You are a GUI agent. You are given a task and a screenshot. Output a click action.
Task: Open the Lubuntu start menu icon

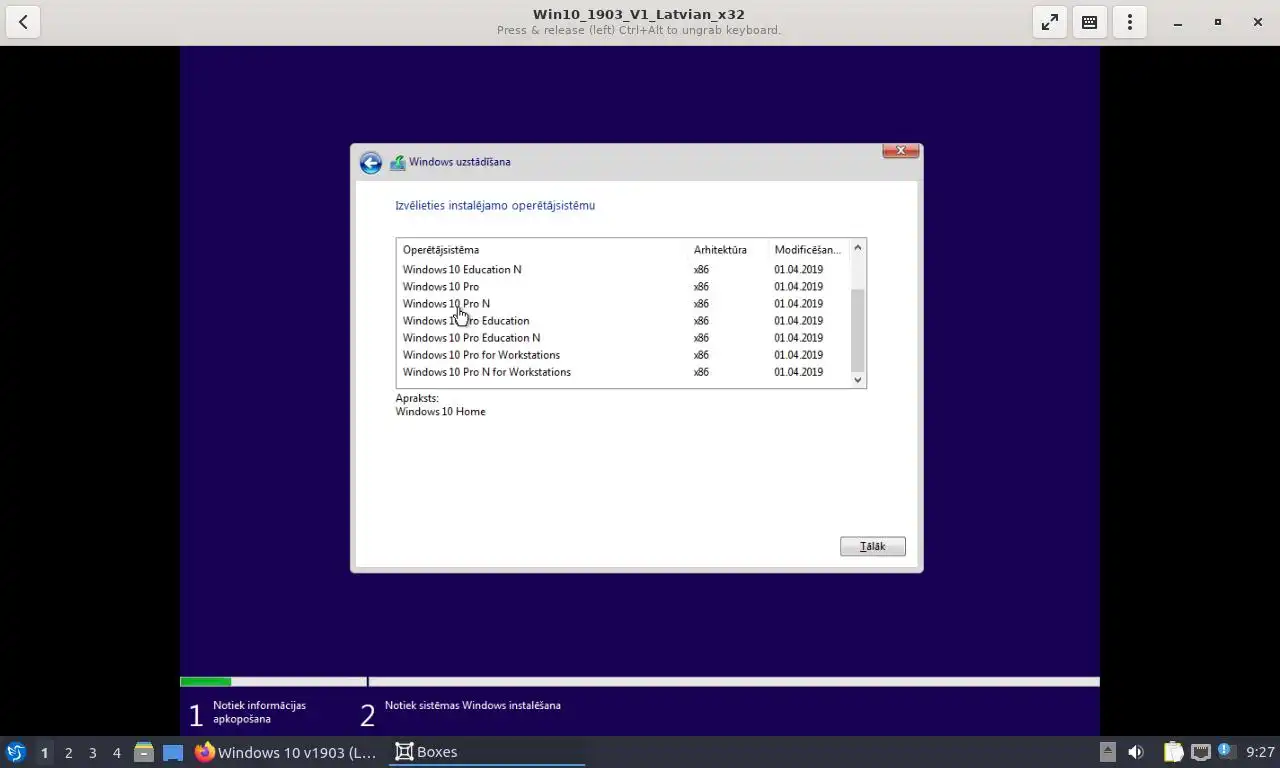coord(15,752)
